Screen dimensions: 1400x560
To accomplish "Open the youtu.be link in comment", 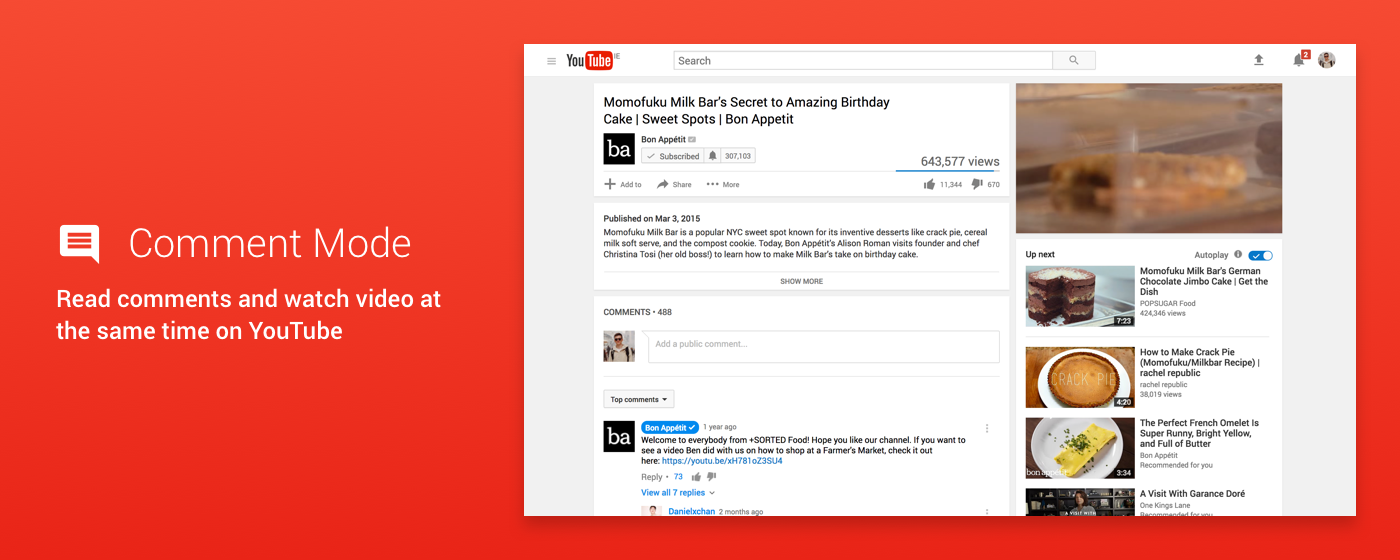I will coord(722,461).
